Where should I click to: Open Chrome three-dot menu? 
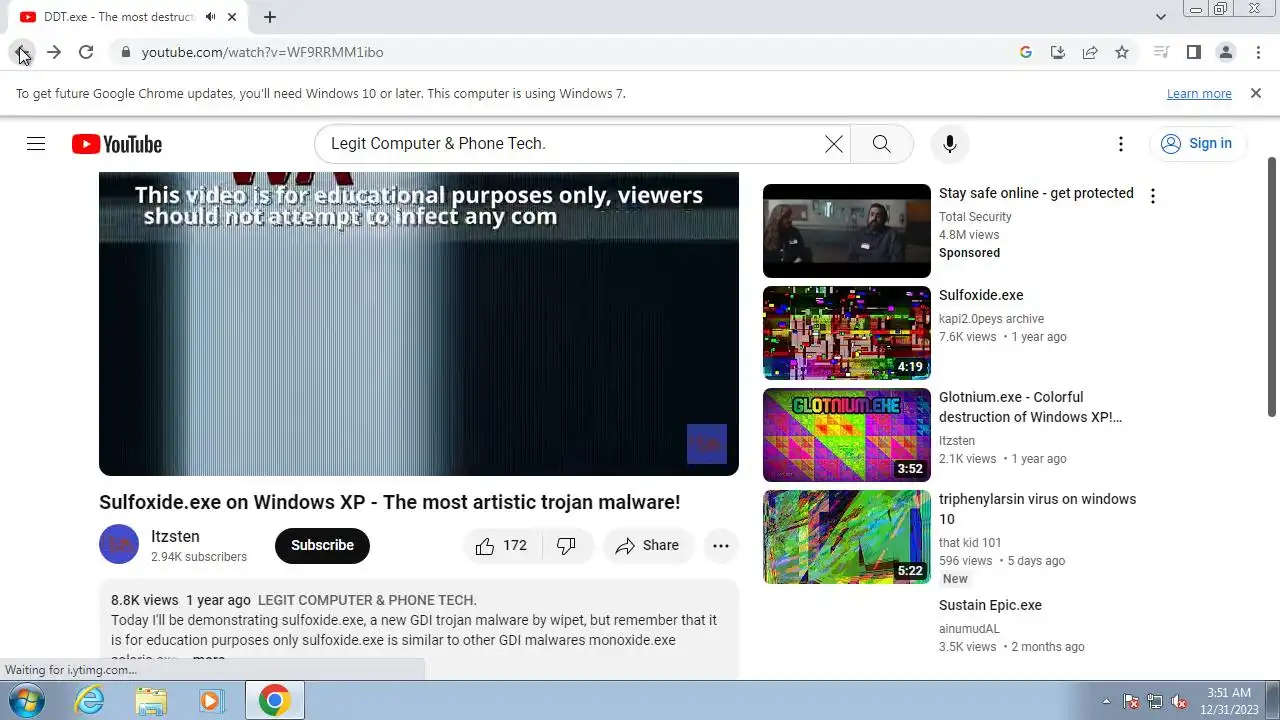pos(1258,52)
